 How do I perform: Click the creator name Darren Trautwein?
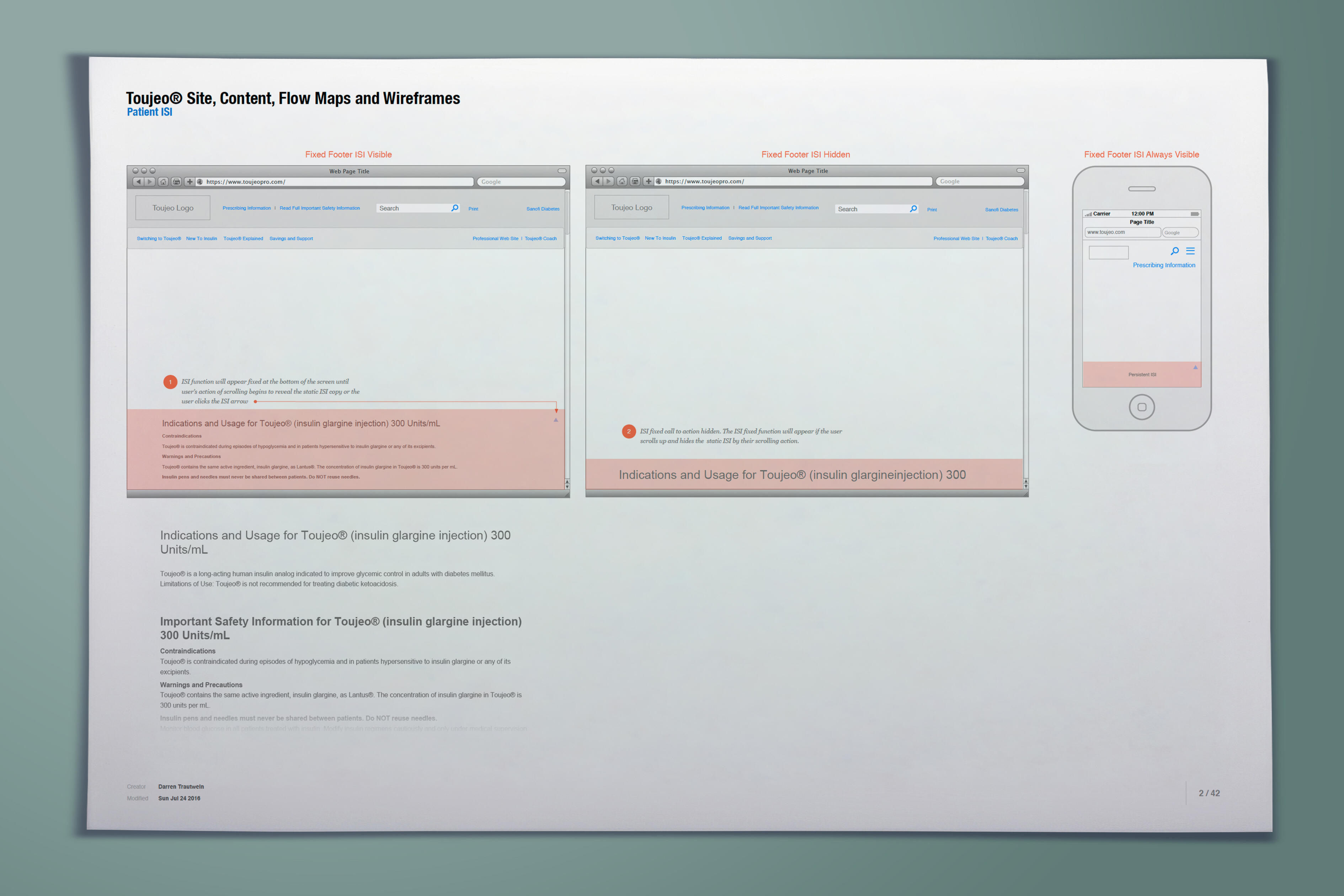coord(181,787)
